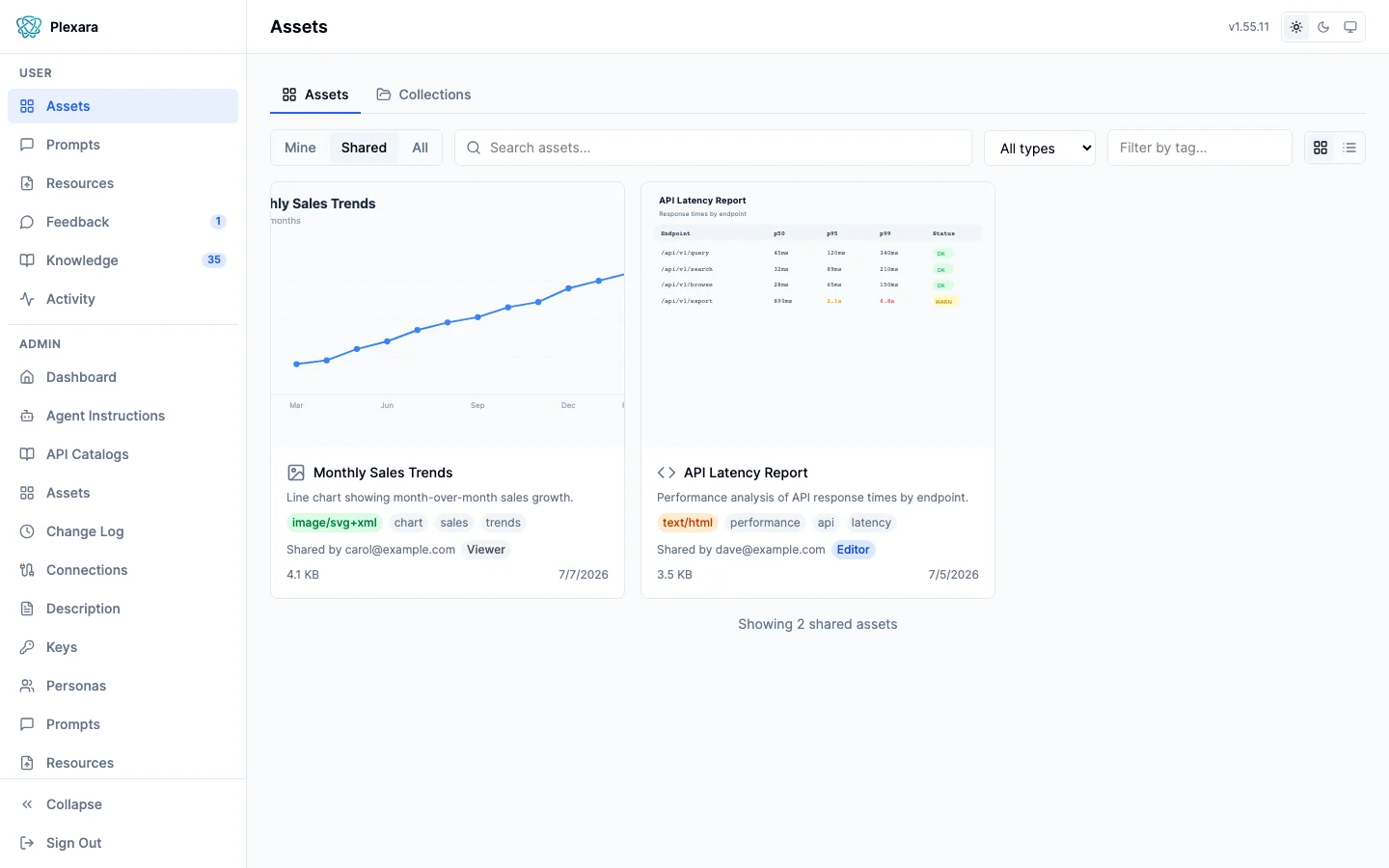Click version label v1.55.11
1389x868 pixels.
pos(1249,27)
